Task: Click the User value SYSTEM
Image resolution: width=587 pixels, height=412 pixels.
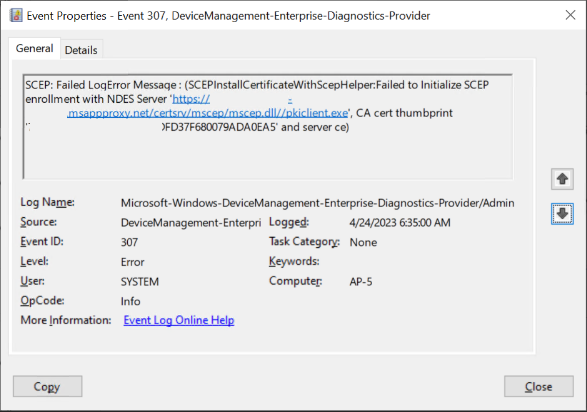Action: tap(140, 281)
